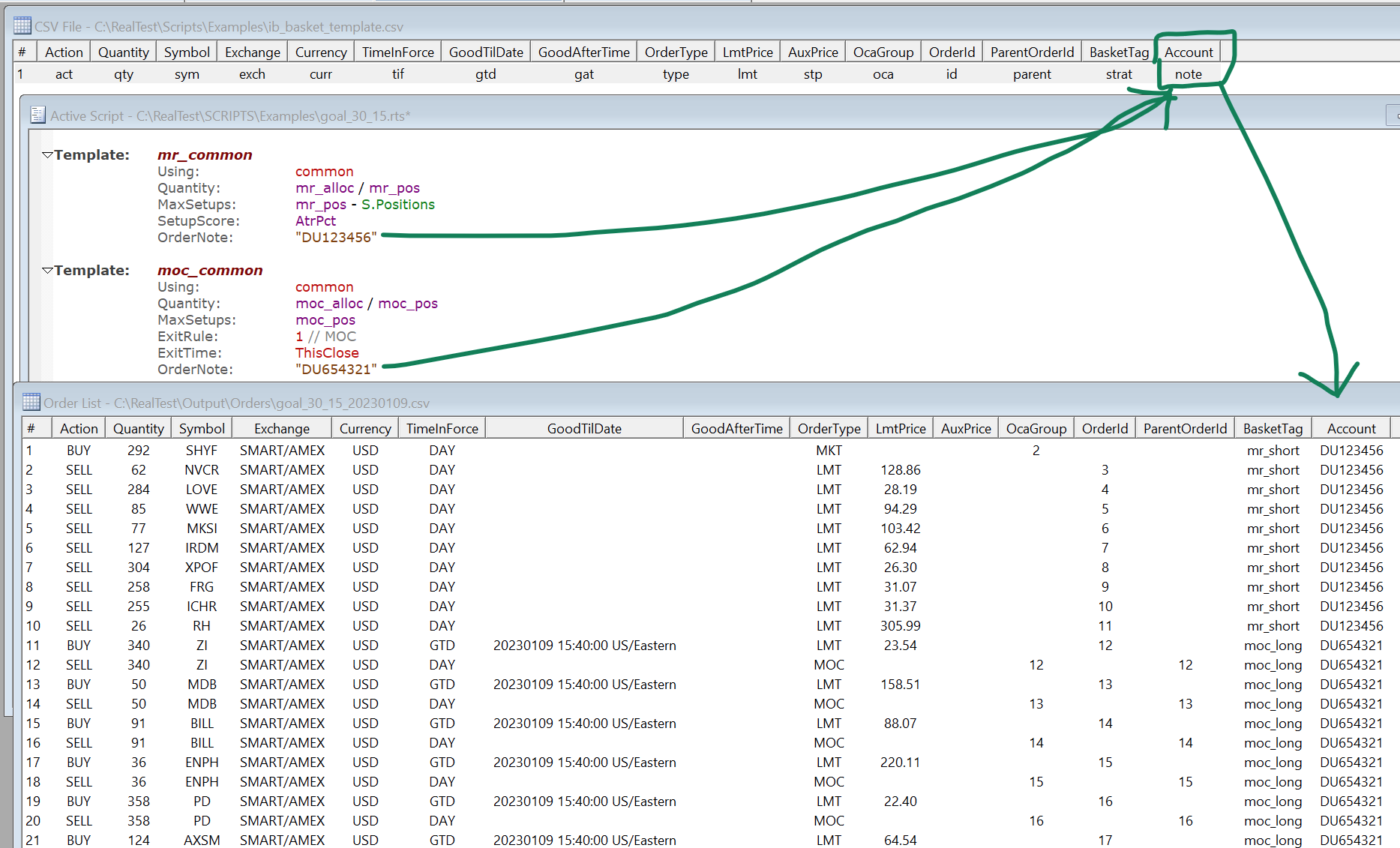Image resolution: width=1400 pixels, height=848 pixels.
Task: Select the SetupScore value AtrPct
Action: click(316, 221)
